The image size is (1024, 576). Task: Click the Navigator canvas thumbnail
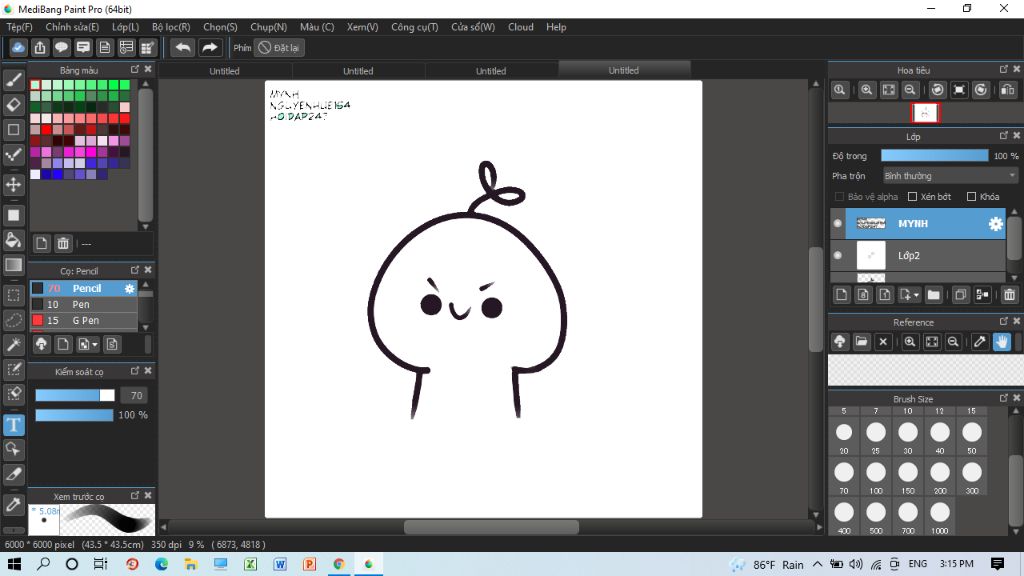(x=925, y=113)
